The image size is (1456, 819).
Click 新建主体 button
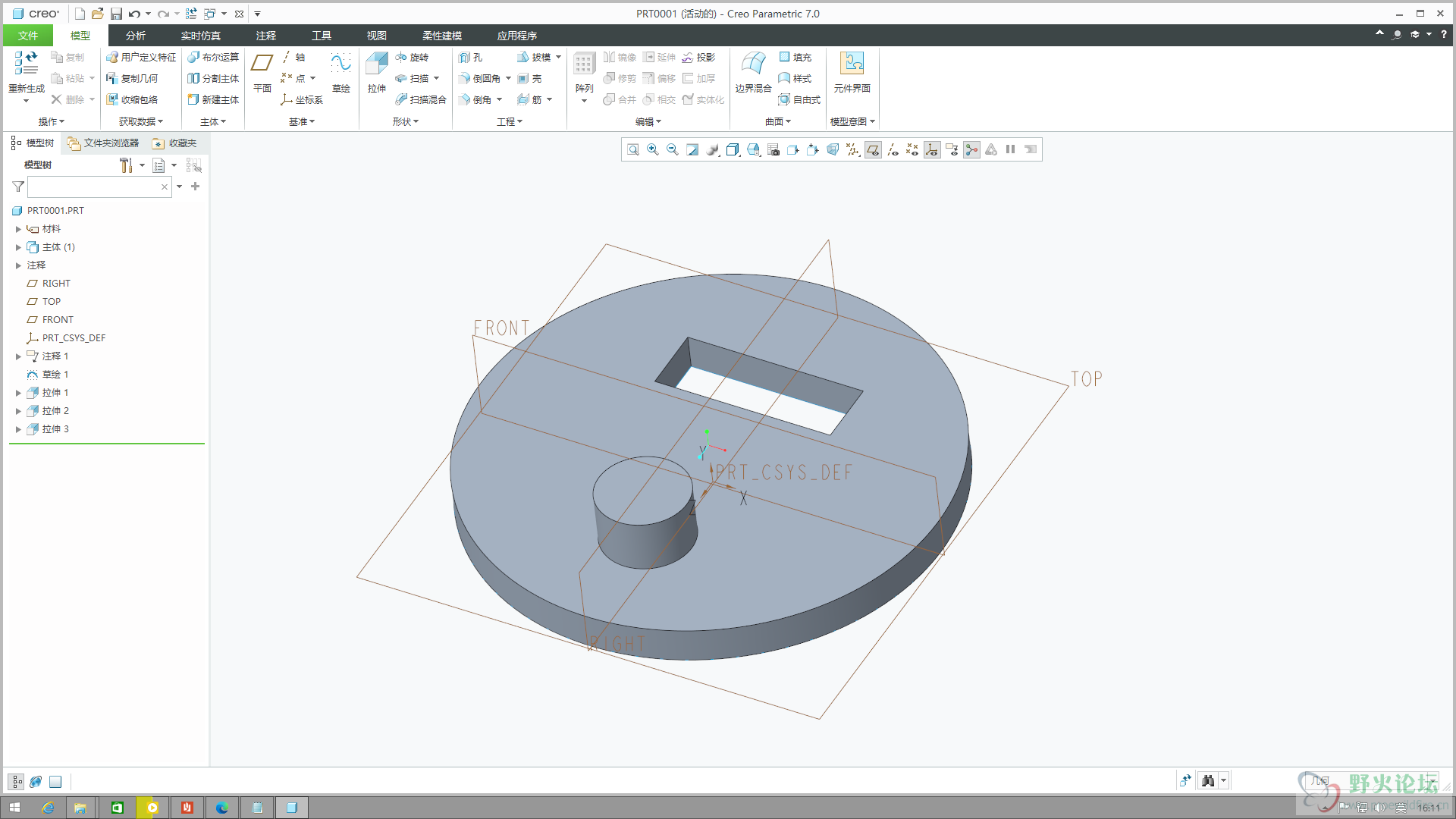(213, 99)
